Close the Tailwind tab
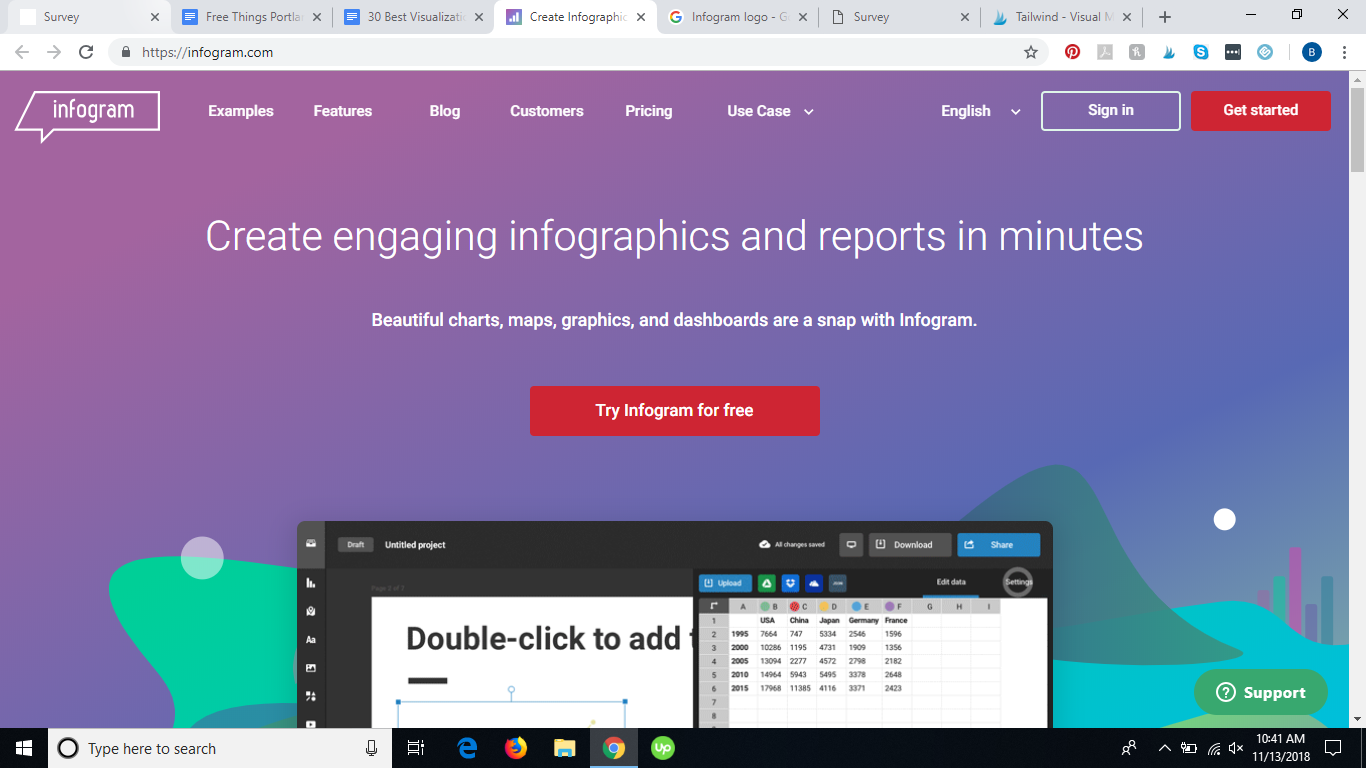This screenshot has height=768, width=1366. click(x=1127, y=17)
